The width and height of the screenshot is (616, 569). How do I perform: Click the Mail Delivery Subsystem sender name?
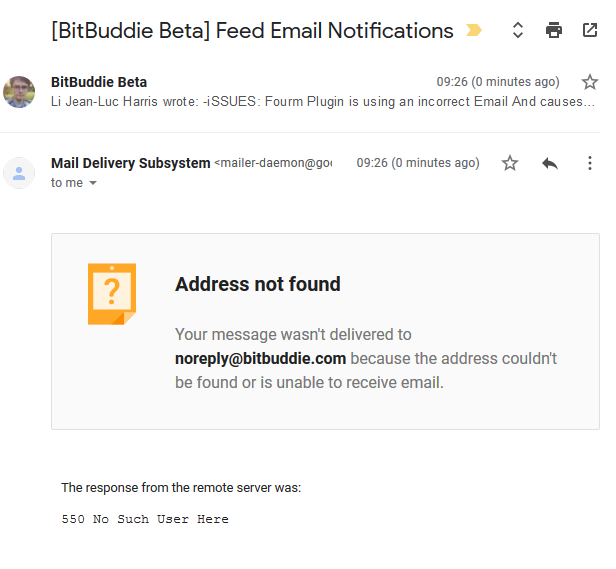pos(131,163)
